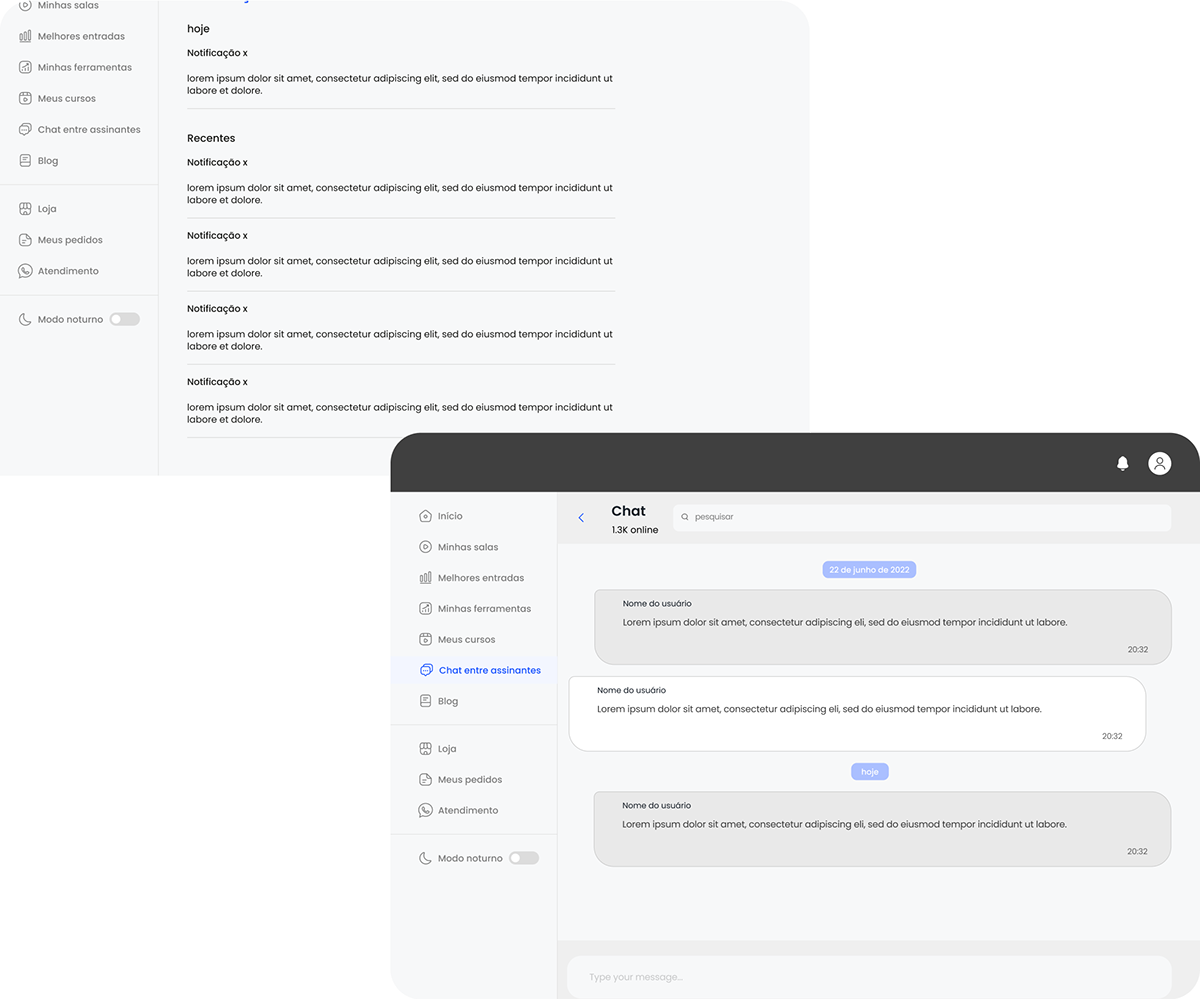This screenshot has width=1200, height=999.
Task: Click moon icon in notifications window sidebar
Action: (x=25, y=319)
